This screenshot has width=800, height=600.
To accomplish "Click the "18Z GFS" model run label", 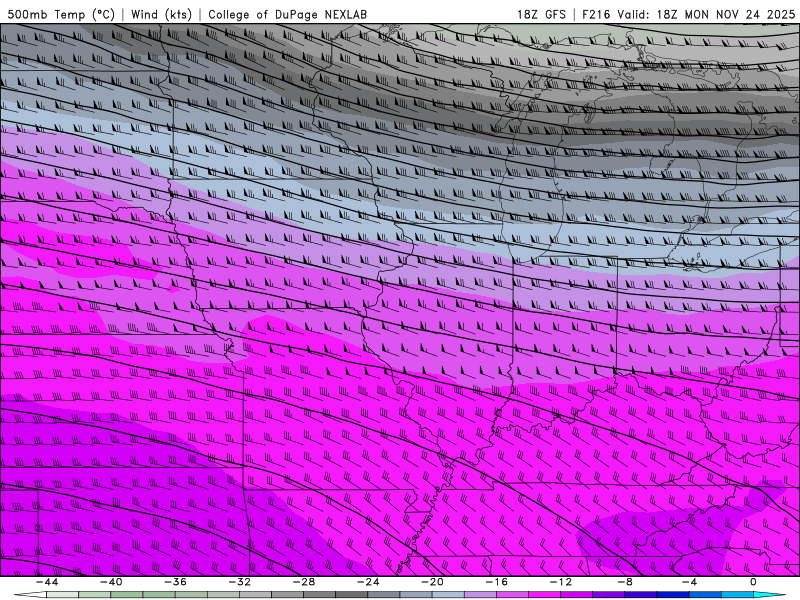I will (x=541, y=14).
